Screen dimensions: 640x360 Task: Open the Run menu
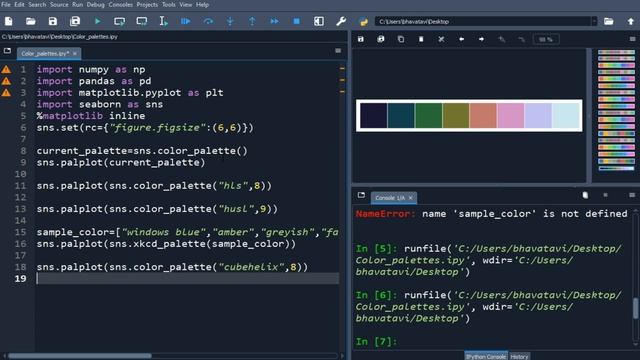(78, 4)
